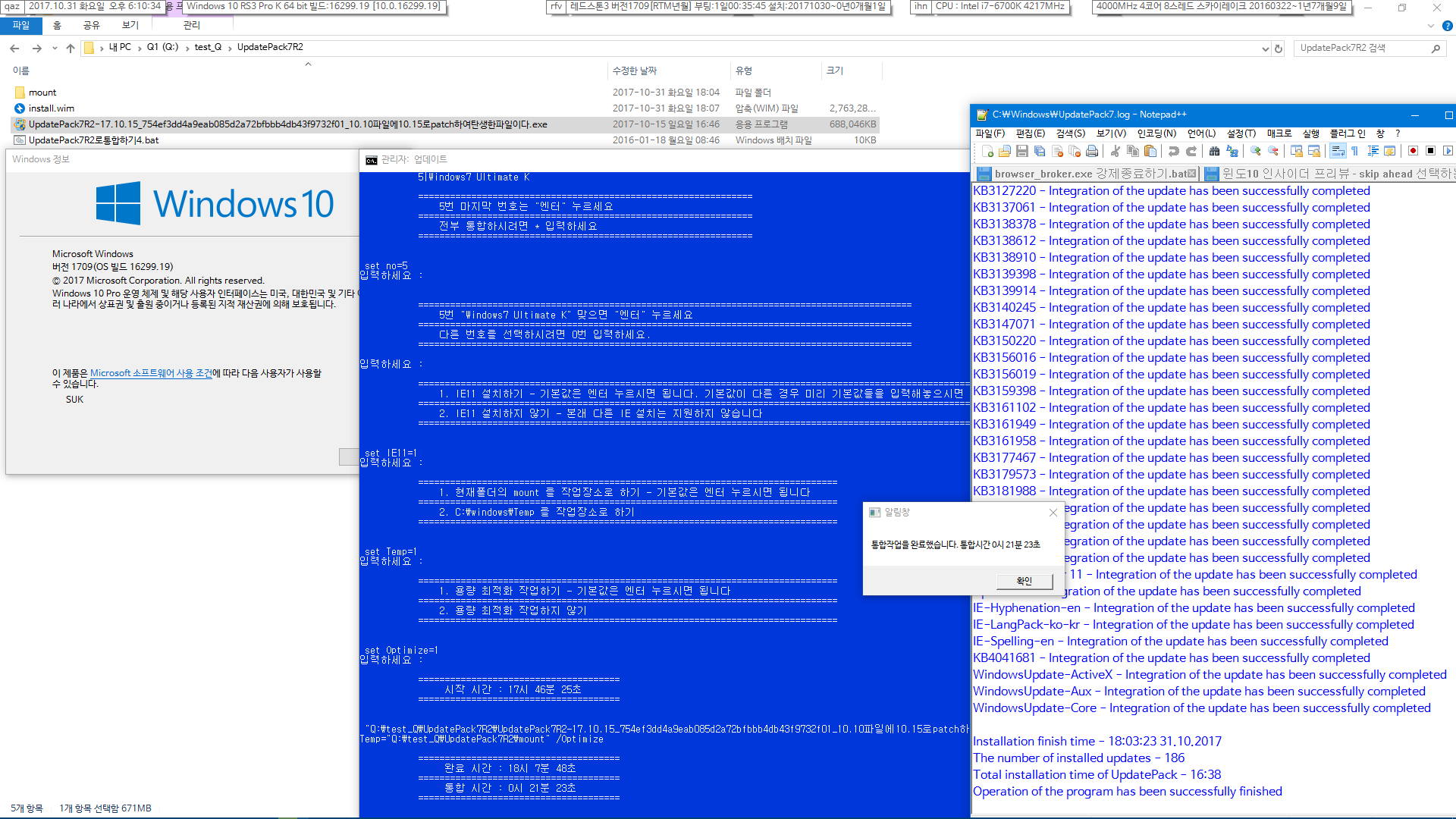Open 매크로 menu in Notepad++
The image size is (1456, 819).
point(1279,133)
